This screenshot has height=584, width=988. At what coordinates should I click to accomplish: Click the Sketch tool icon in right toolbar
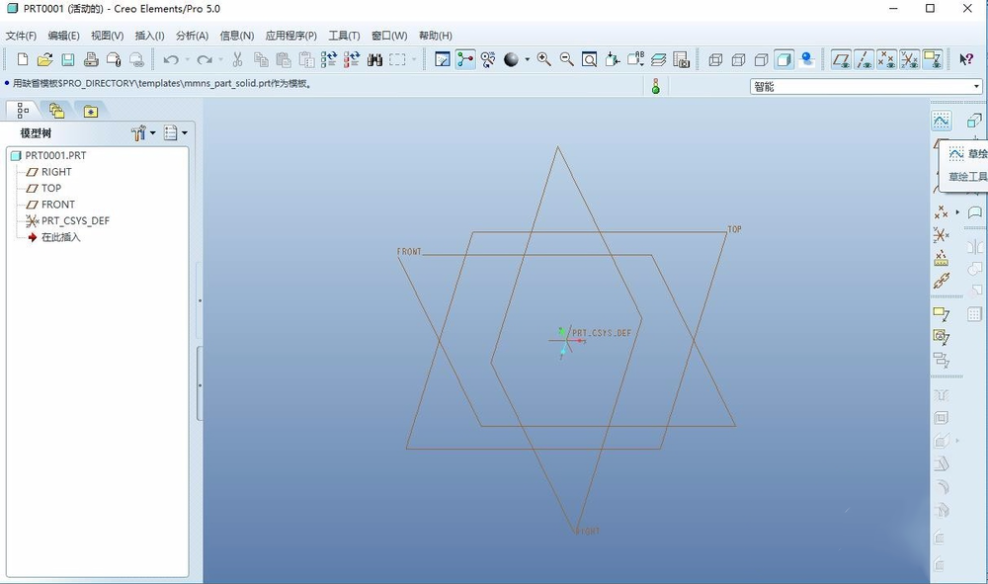click(x=941, y=121)
